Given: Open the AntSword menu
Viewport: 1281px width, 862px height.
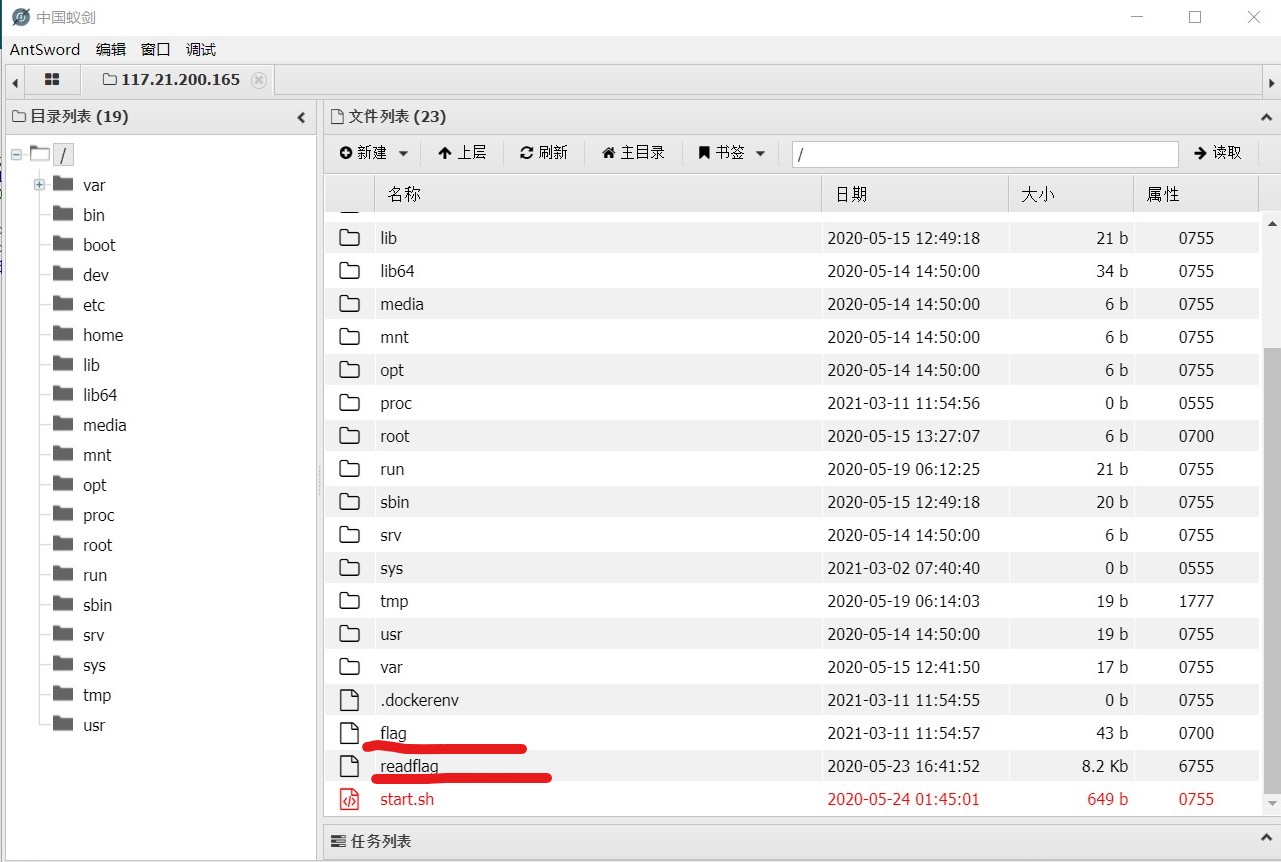Looking at the screenshot, I should click(x=44, y=49).
